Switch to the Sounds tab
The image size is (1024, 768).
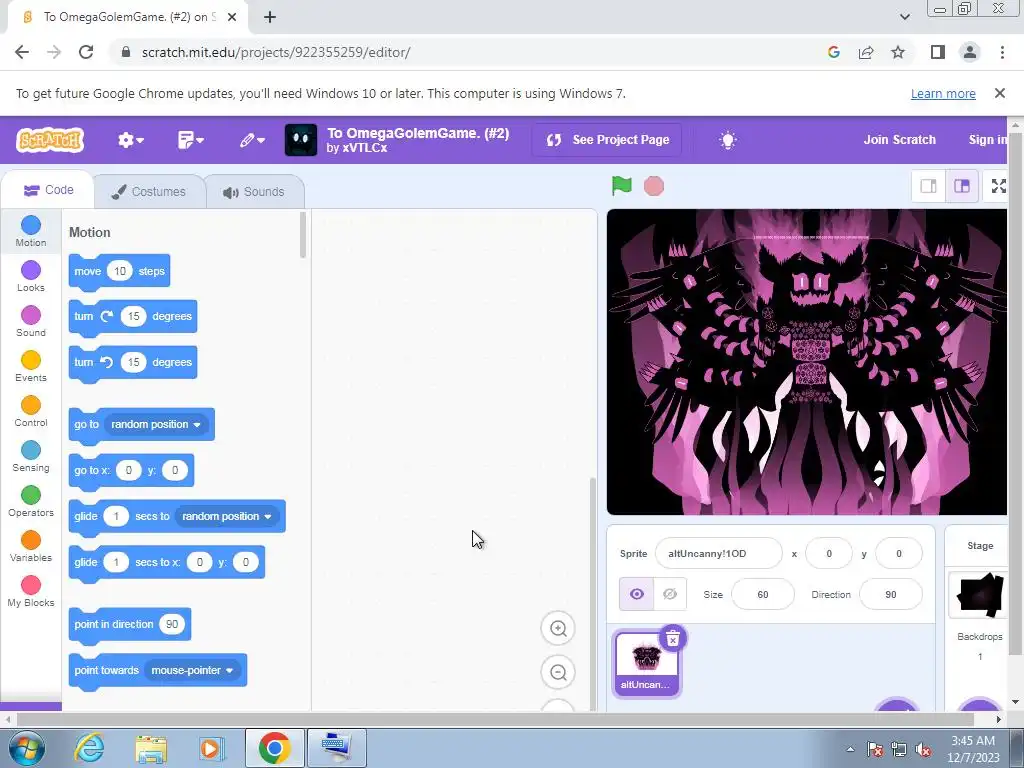[x=254, y=191]
